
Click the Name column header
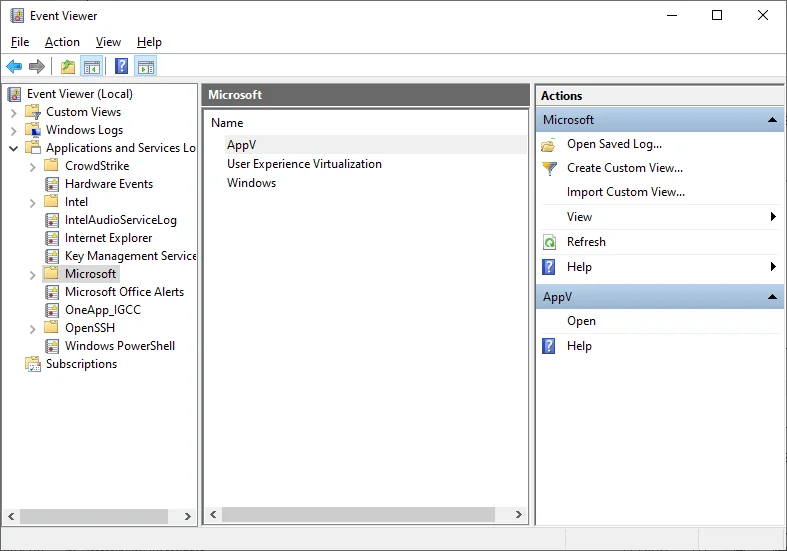pyautogui.click(x=227, y=123)
